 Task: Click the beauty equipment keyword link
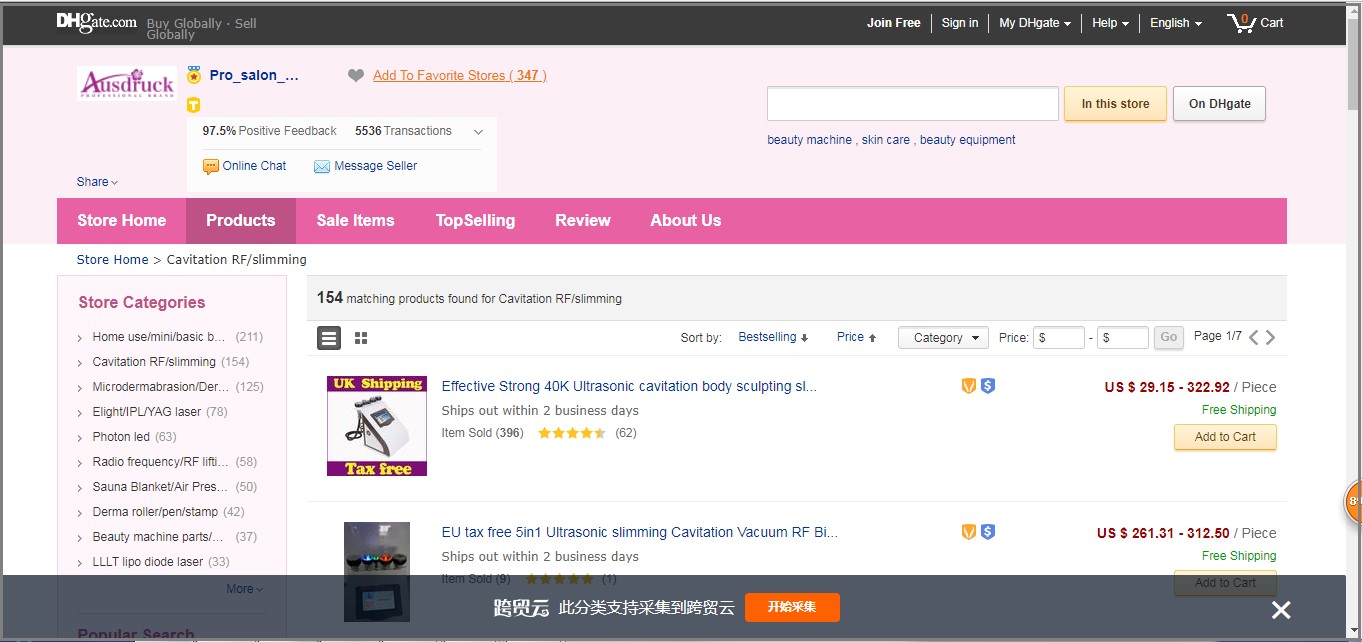968,140
